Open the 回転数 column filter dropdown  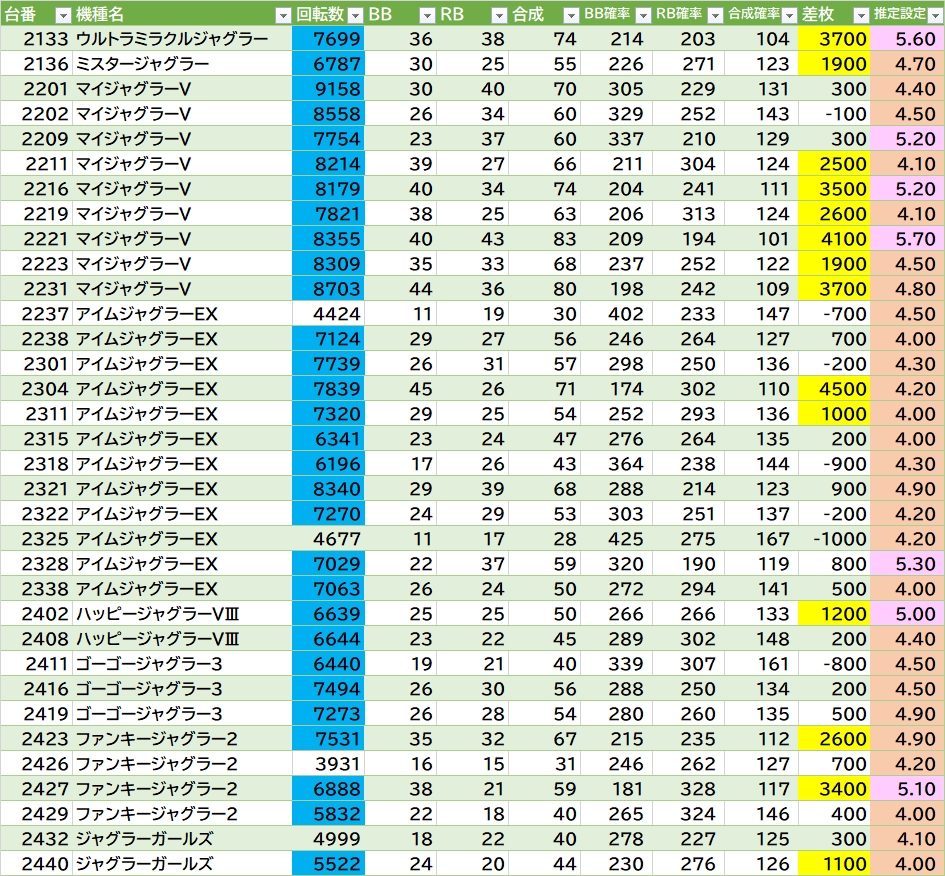[356, 16]
